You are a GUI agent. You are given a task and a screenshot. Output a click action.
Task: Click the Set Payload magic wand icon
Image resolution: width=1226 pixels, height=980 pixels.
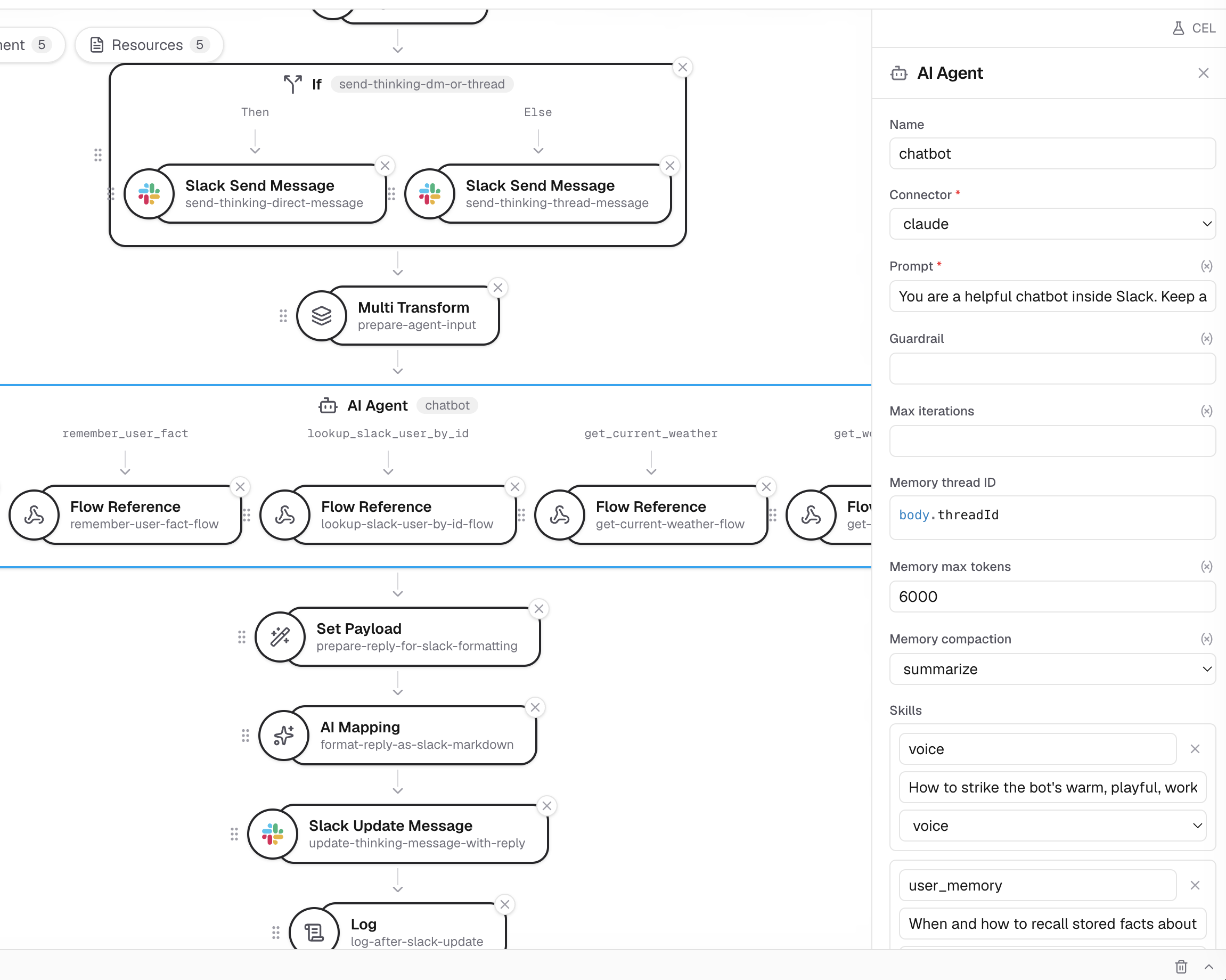click(280, 637)
